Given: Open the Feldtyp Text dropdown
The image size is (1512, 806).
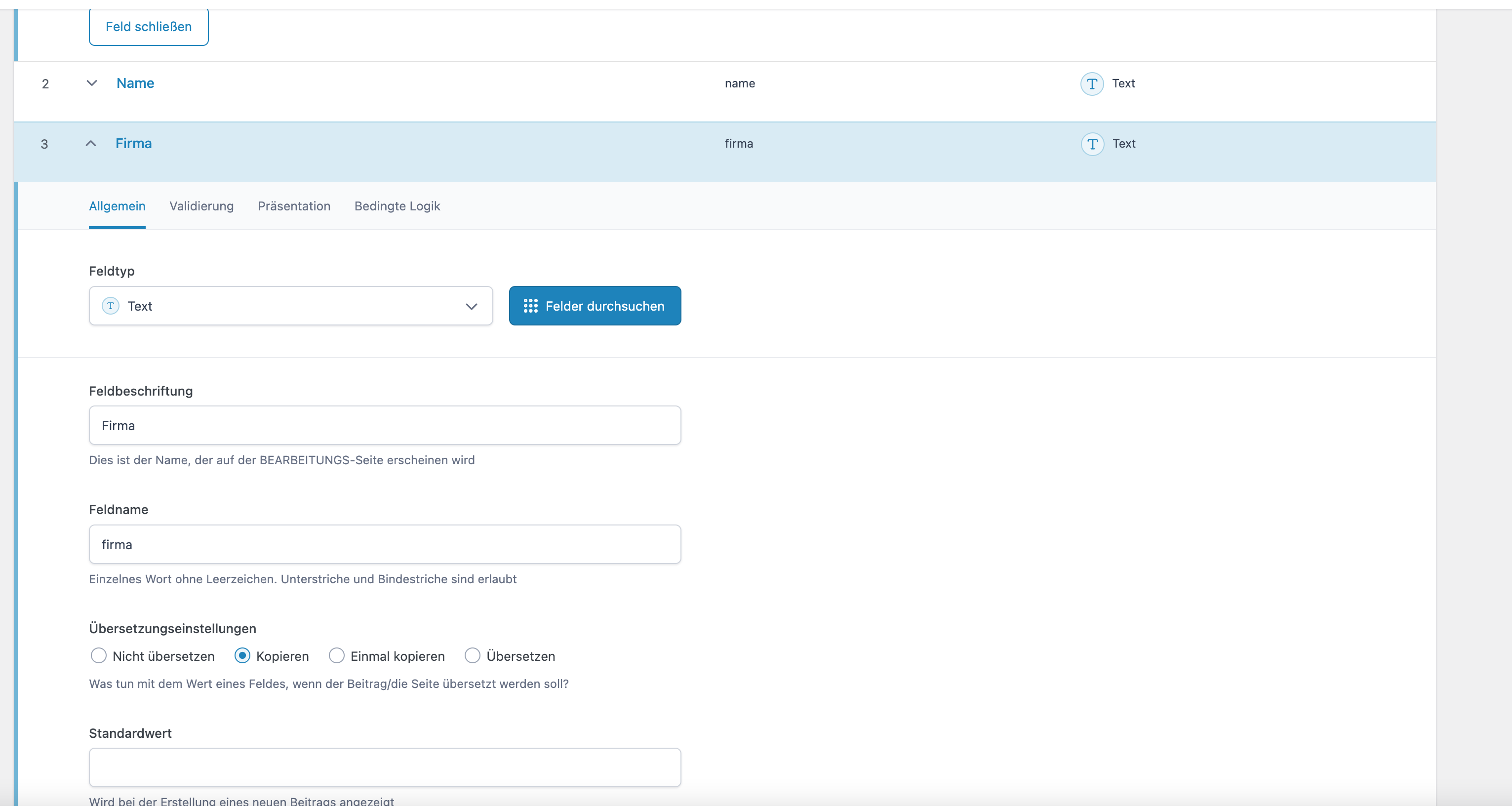Looking at the screenshot, I should pos(290,306).
